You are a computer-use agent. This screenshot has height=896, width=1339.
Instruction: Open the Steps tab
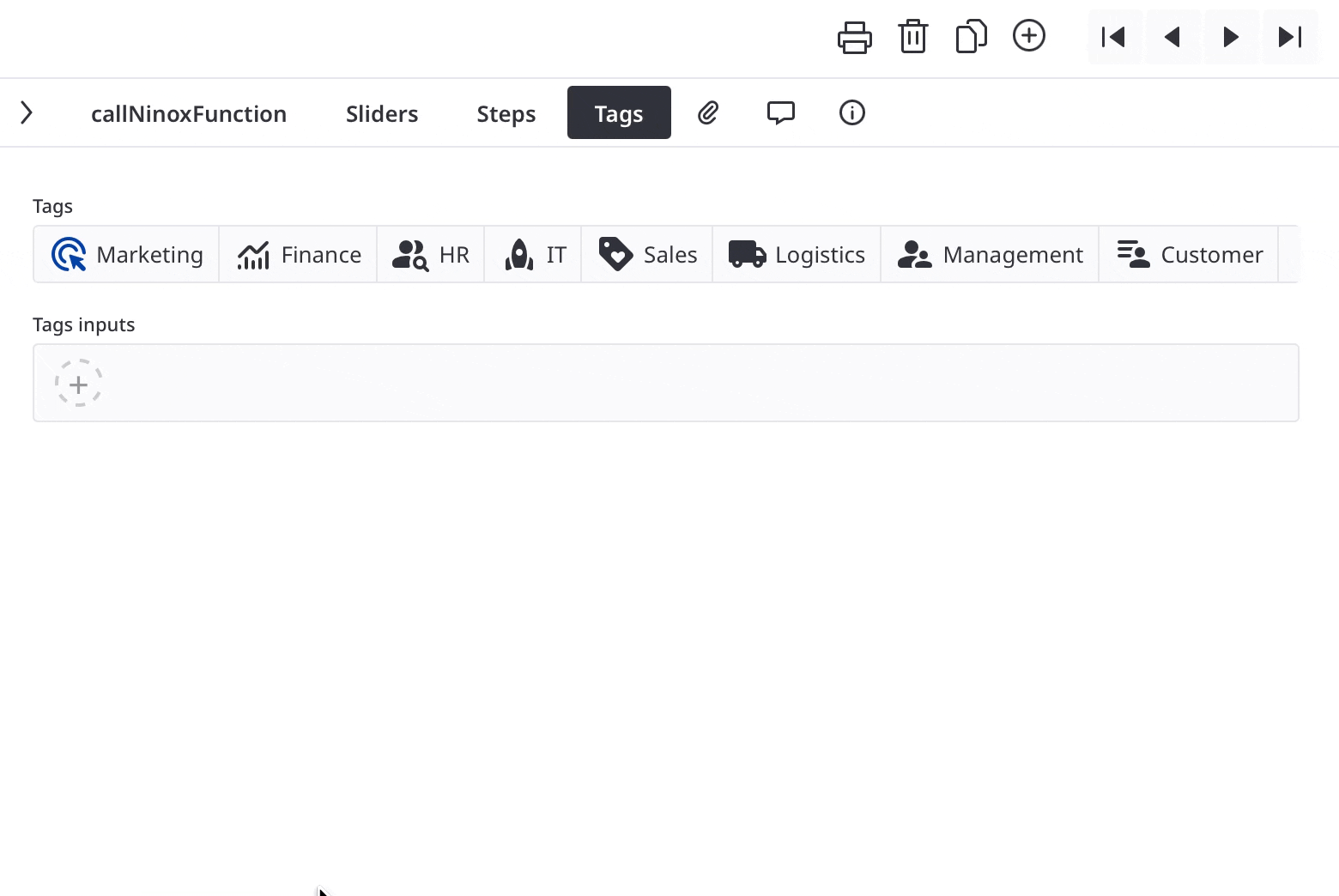tap(506, 113)
